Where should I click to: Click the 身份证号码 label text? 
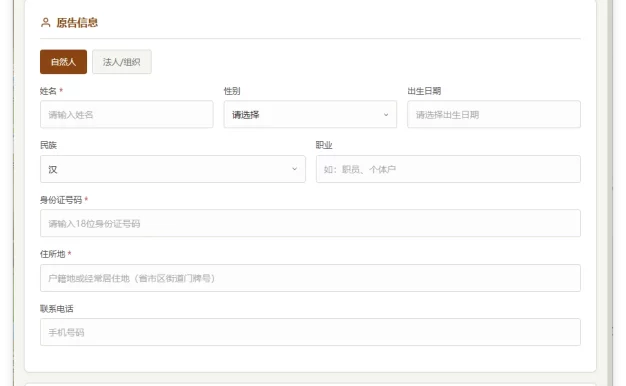(61, 200)
